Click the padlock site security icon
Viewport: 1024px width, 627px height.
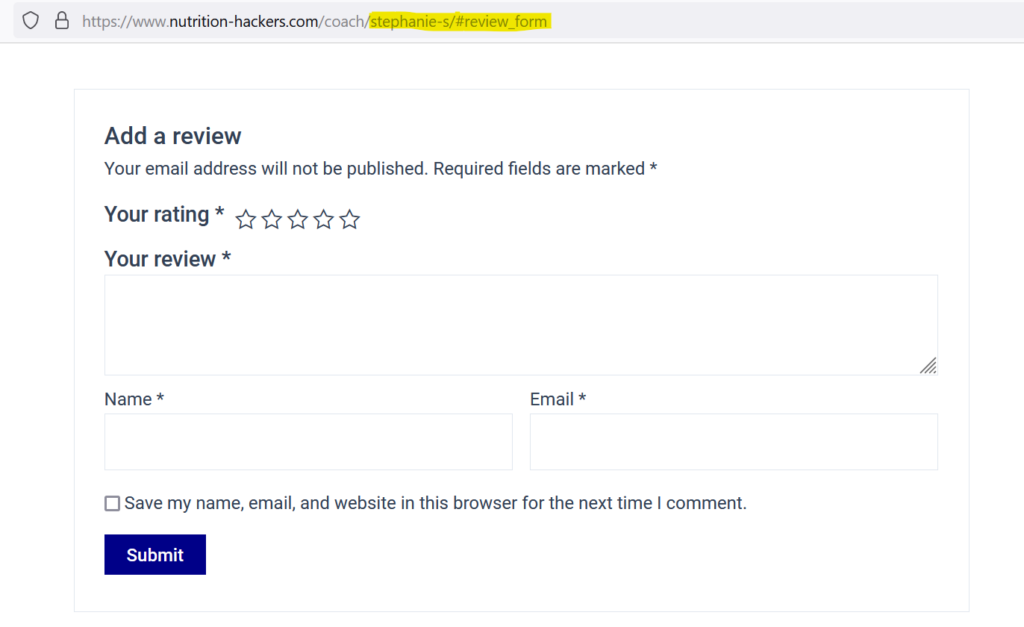click(x=62, y=21)
